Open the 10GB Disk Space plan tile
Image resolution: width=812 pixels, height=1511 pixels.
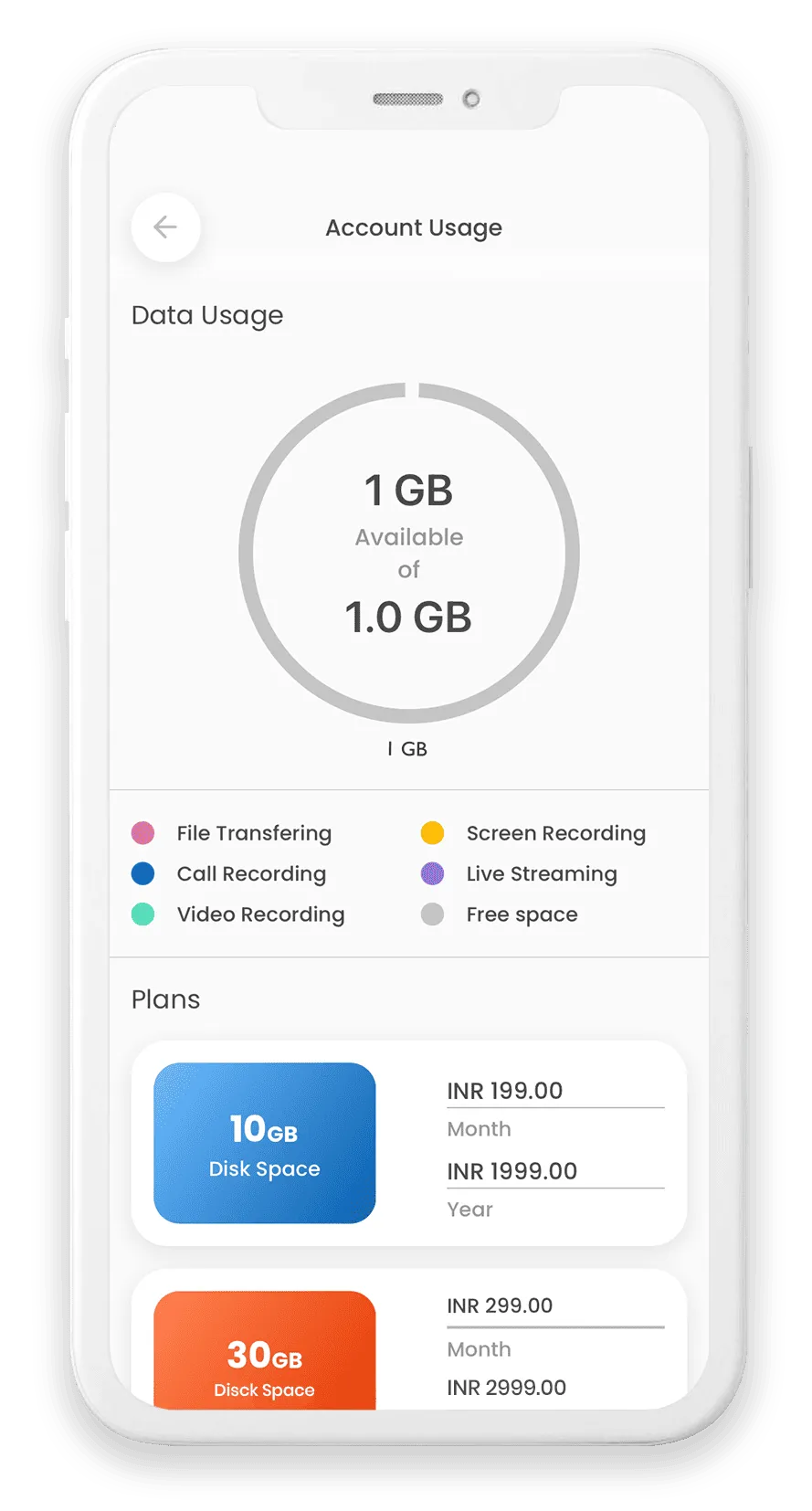pos(265,1143)
